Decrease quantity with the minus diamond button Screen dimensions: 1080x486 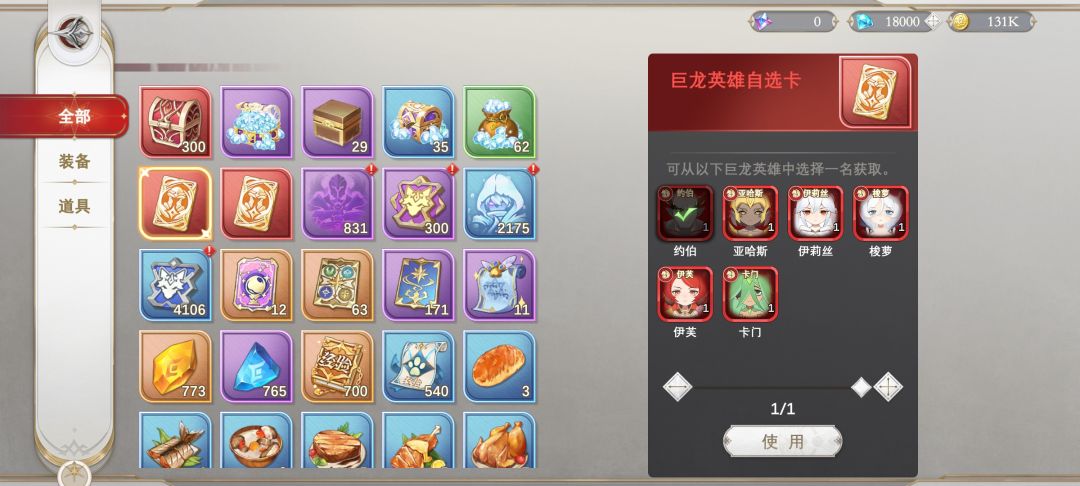click(x=678, y=387)
